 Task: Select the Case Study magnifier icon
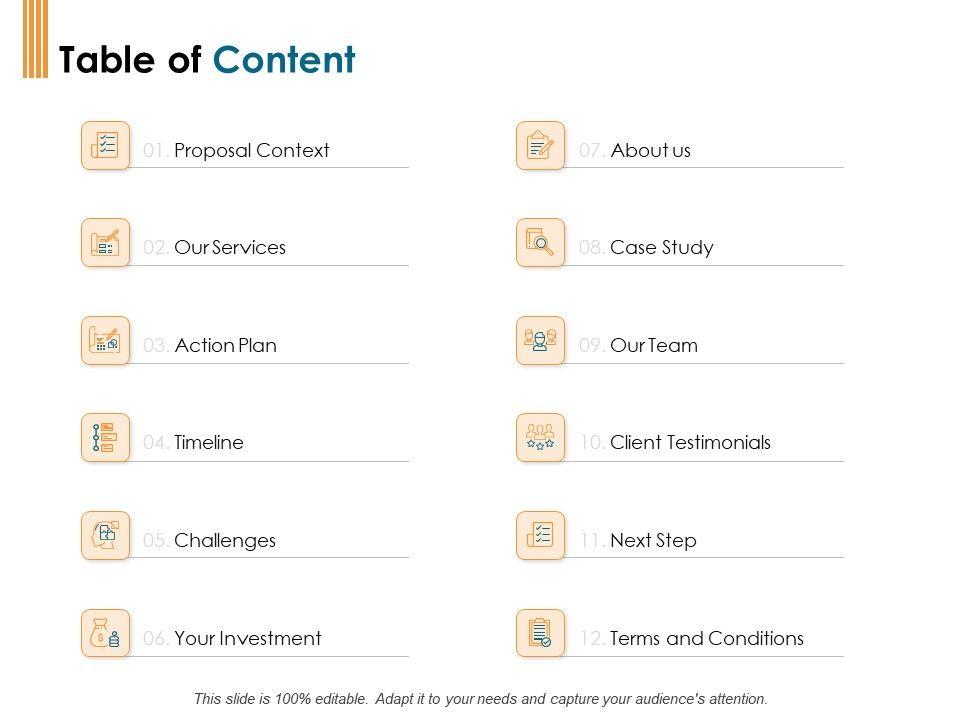point(540,243)
